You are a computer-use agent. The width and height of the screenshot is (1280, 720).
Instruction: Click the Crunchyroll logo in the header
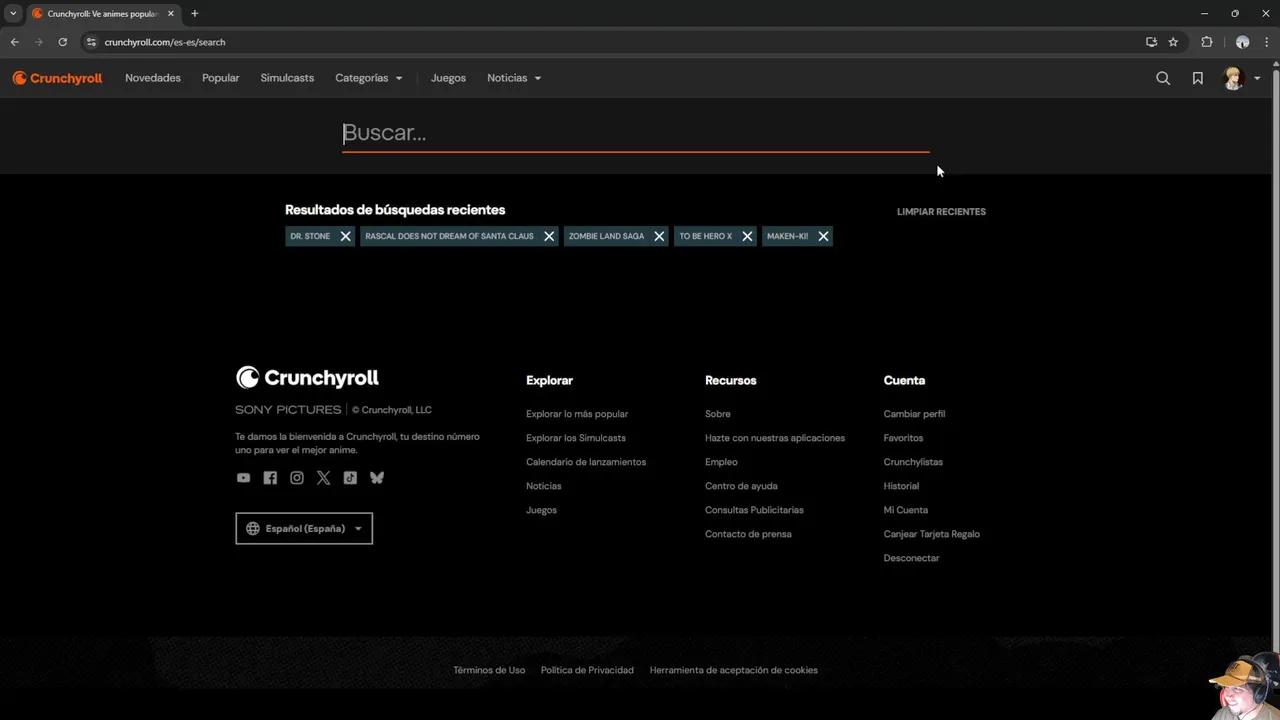click(x=57, y=78)
